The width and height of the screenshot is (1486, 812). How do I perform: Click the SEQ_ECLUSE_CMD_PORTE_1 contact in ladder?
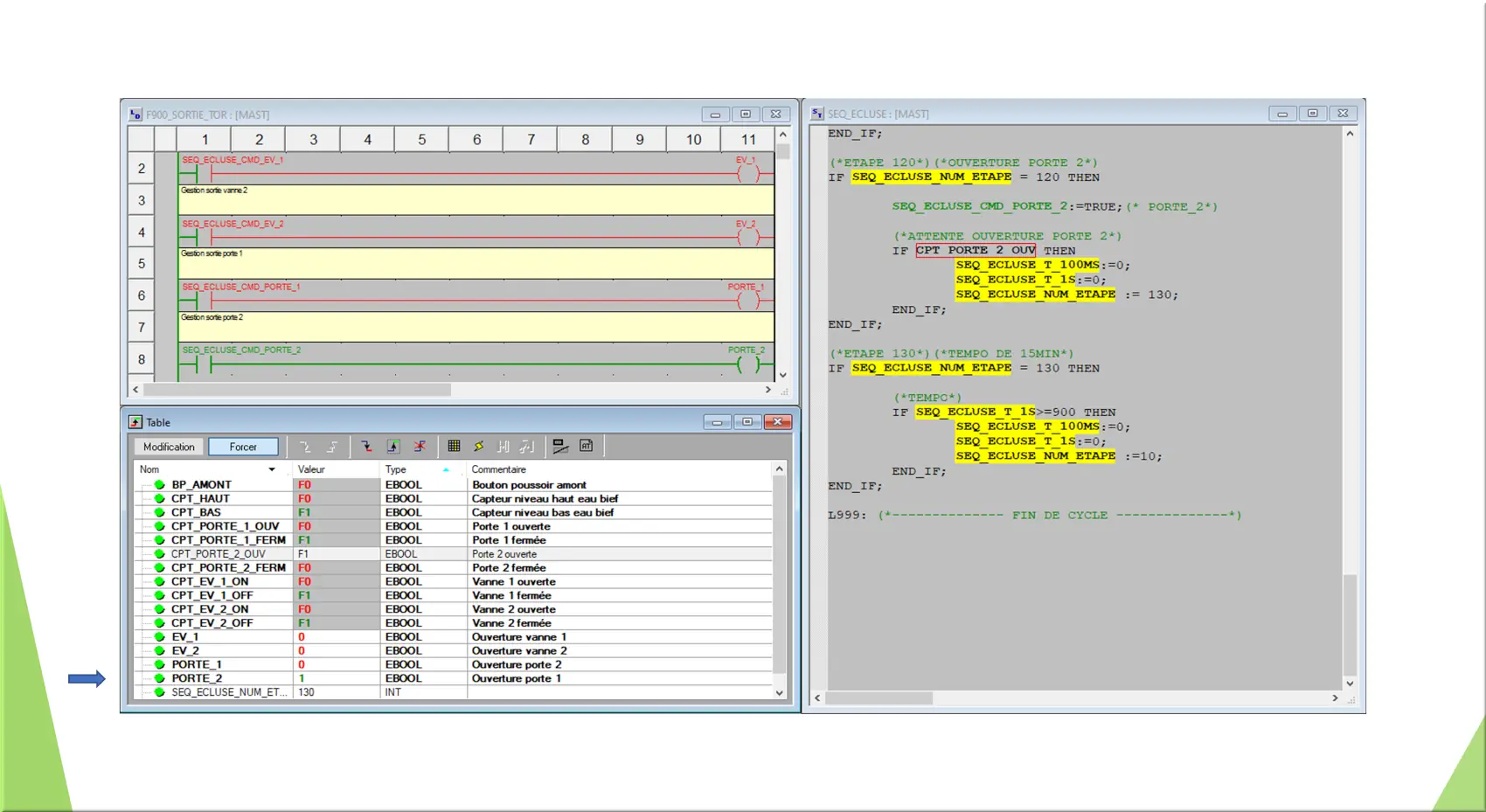point(204,301)
